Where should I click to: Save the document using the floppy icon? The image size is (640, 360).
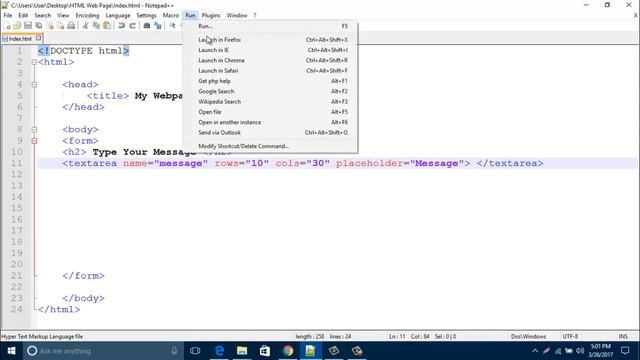(x=28, y=26)
